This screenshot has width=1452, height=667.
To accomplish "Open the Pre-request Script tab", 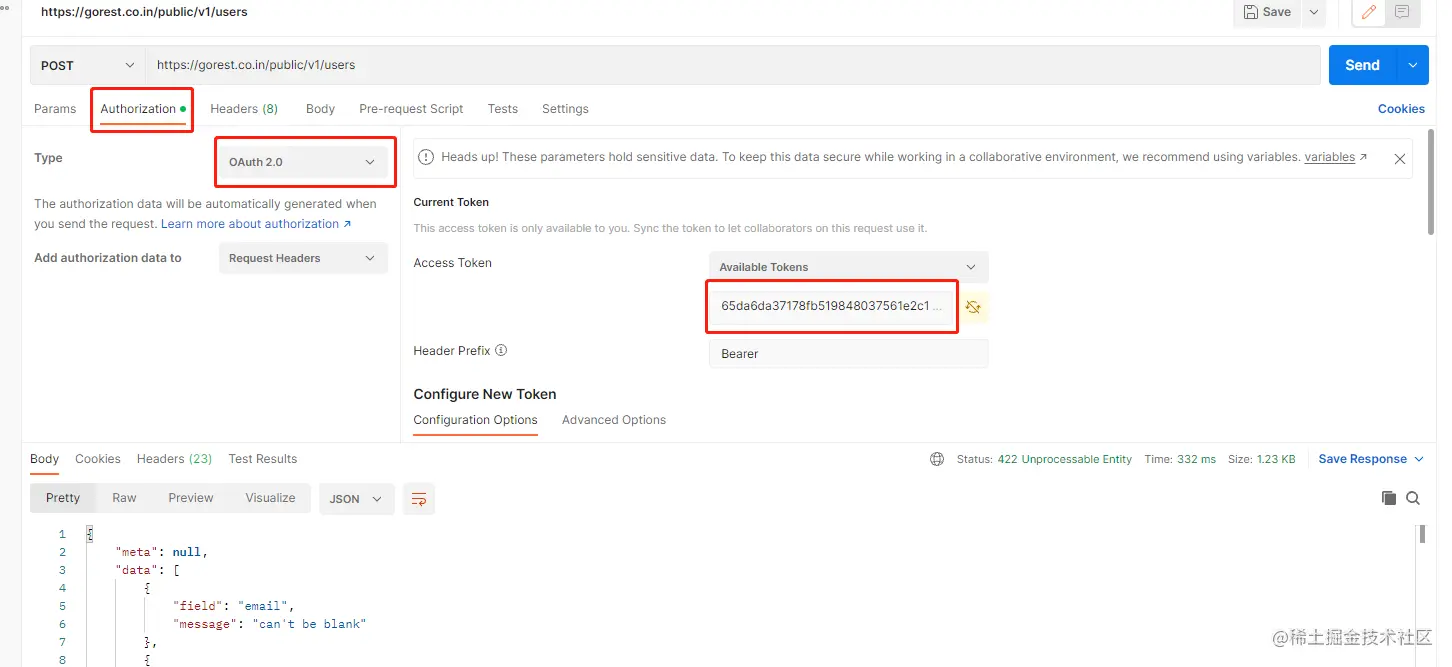I will point(411,109).
